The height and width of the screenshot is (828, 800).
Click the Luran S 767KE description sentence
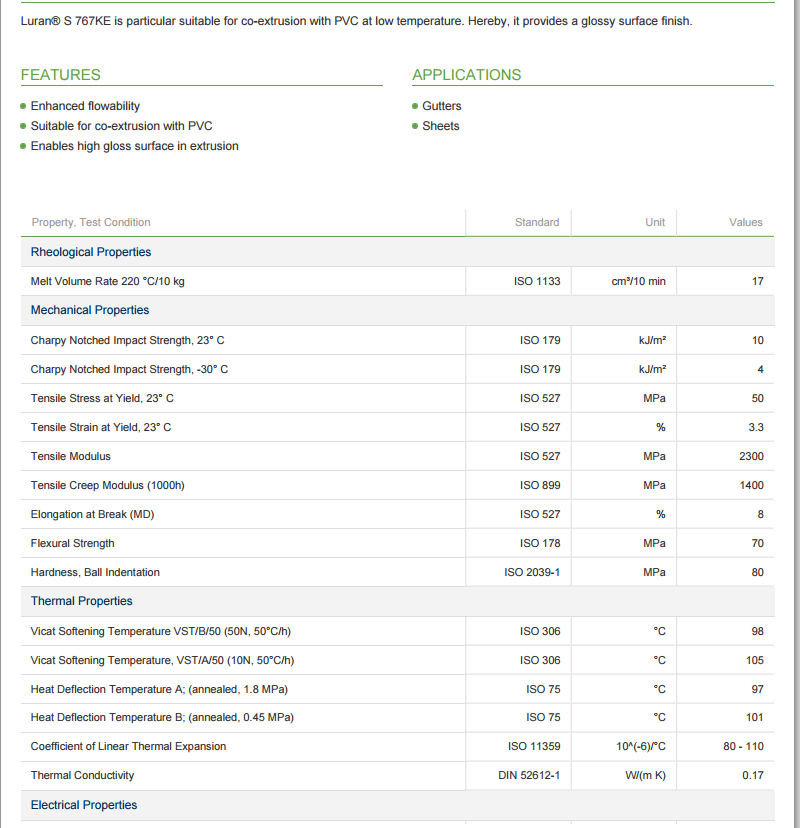(356, 21)
